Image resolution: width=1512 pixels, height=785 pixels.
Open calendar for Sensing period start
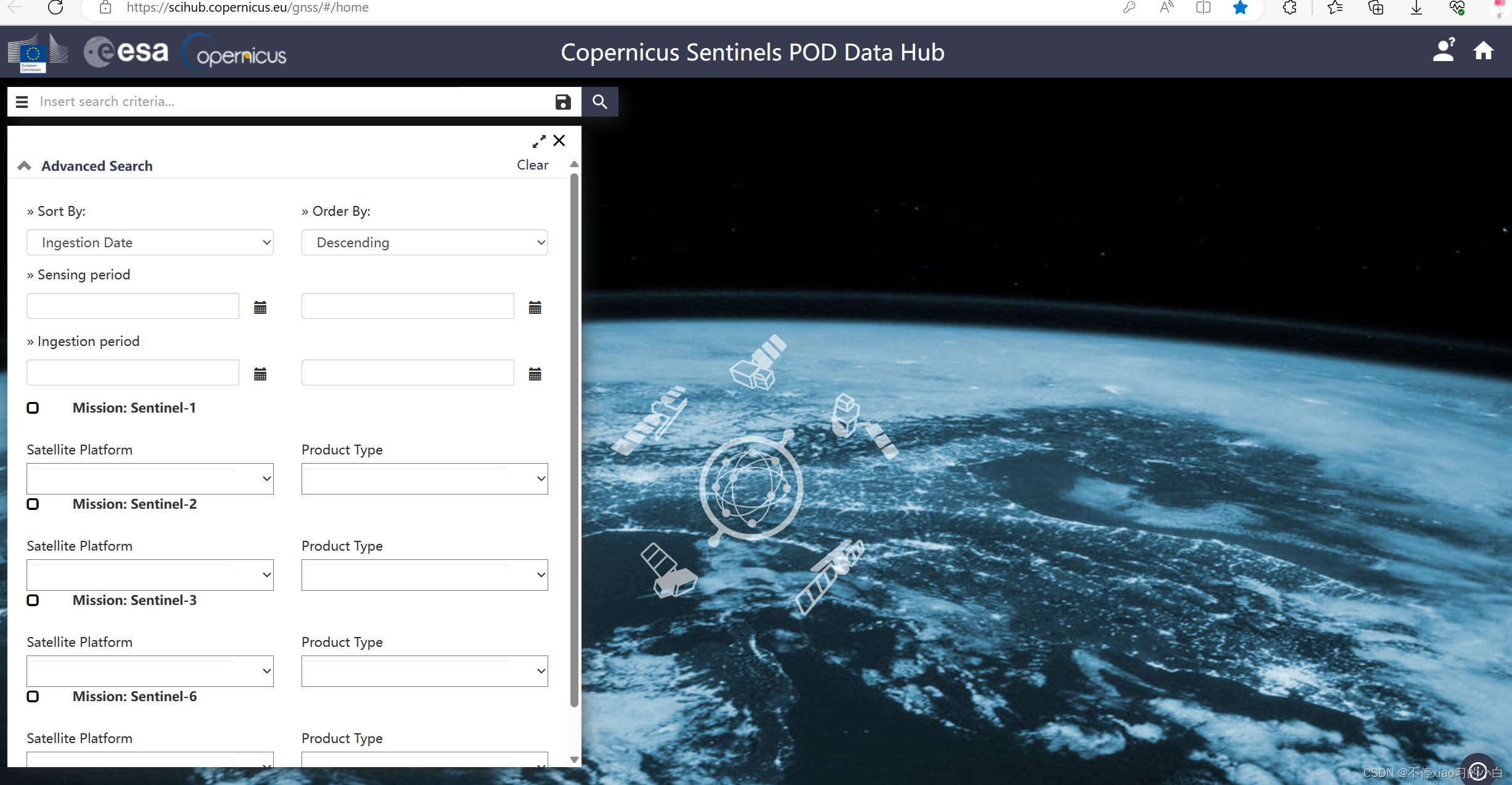click(x=260, y=308)
